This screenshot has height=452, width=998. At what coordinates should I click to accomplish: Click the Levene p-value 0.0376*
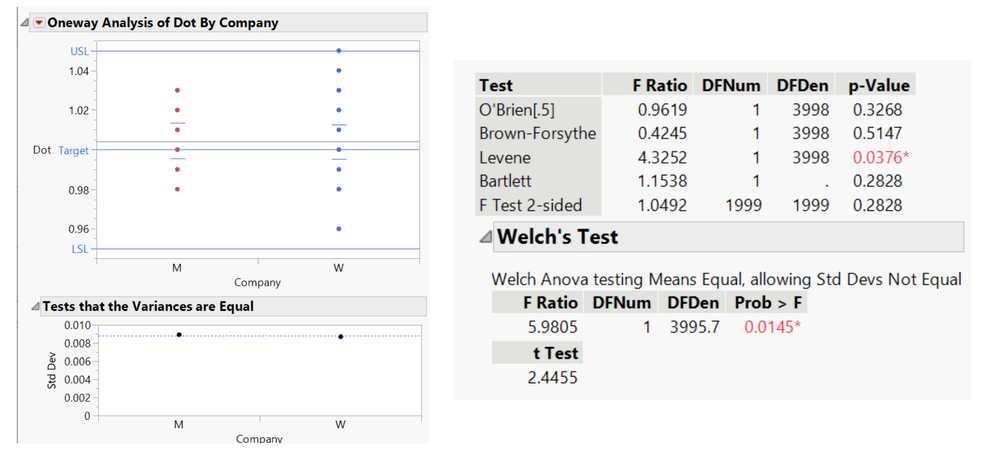point(882,157)
